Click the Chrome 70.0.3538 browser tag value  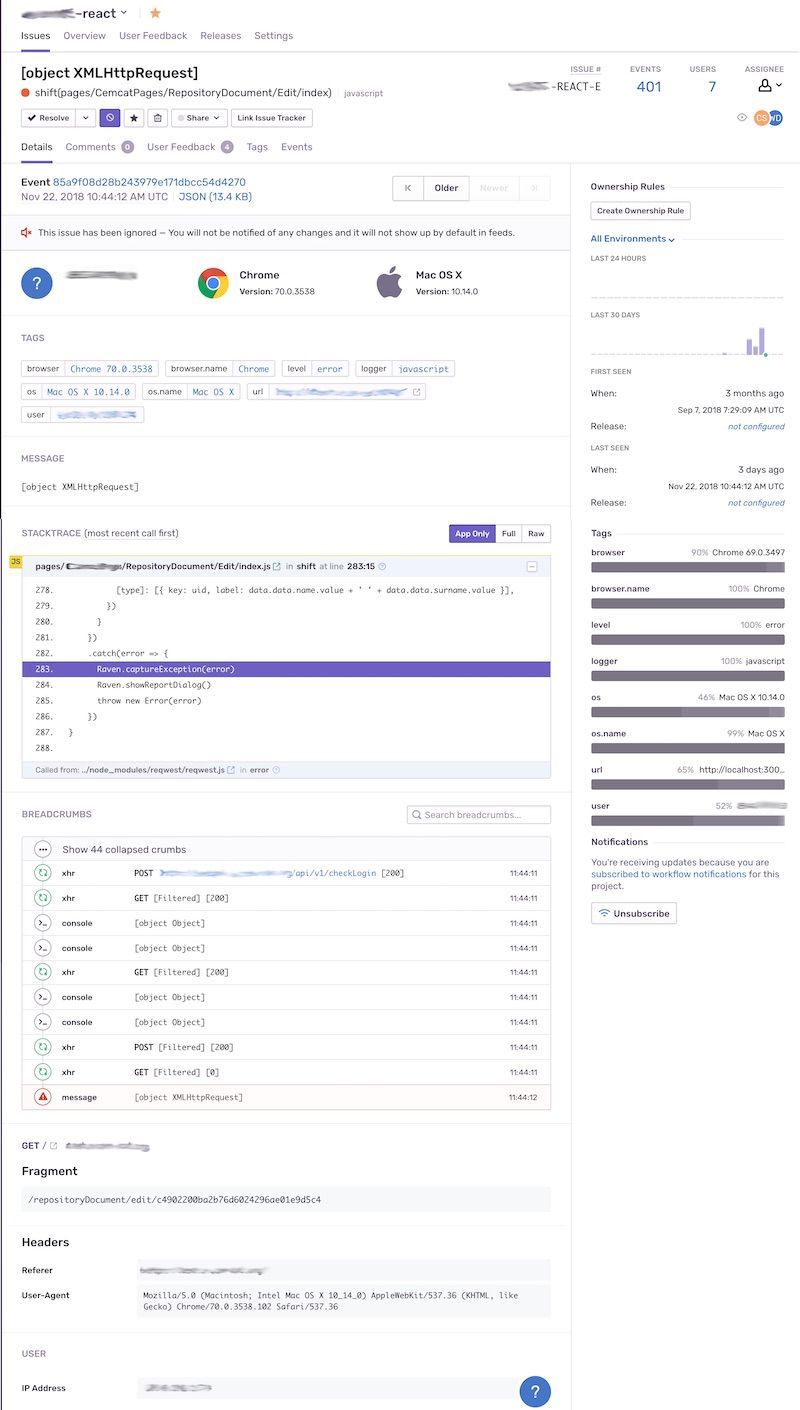pos(111,369)
